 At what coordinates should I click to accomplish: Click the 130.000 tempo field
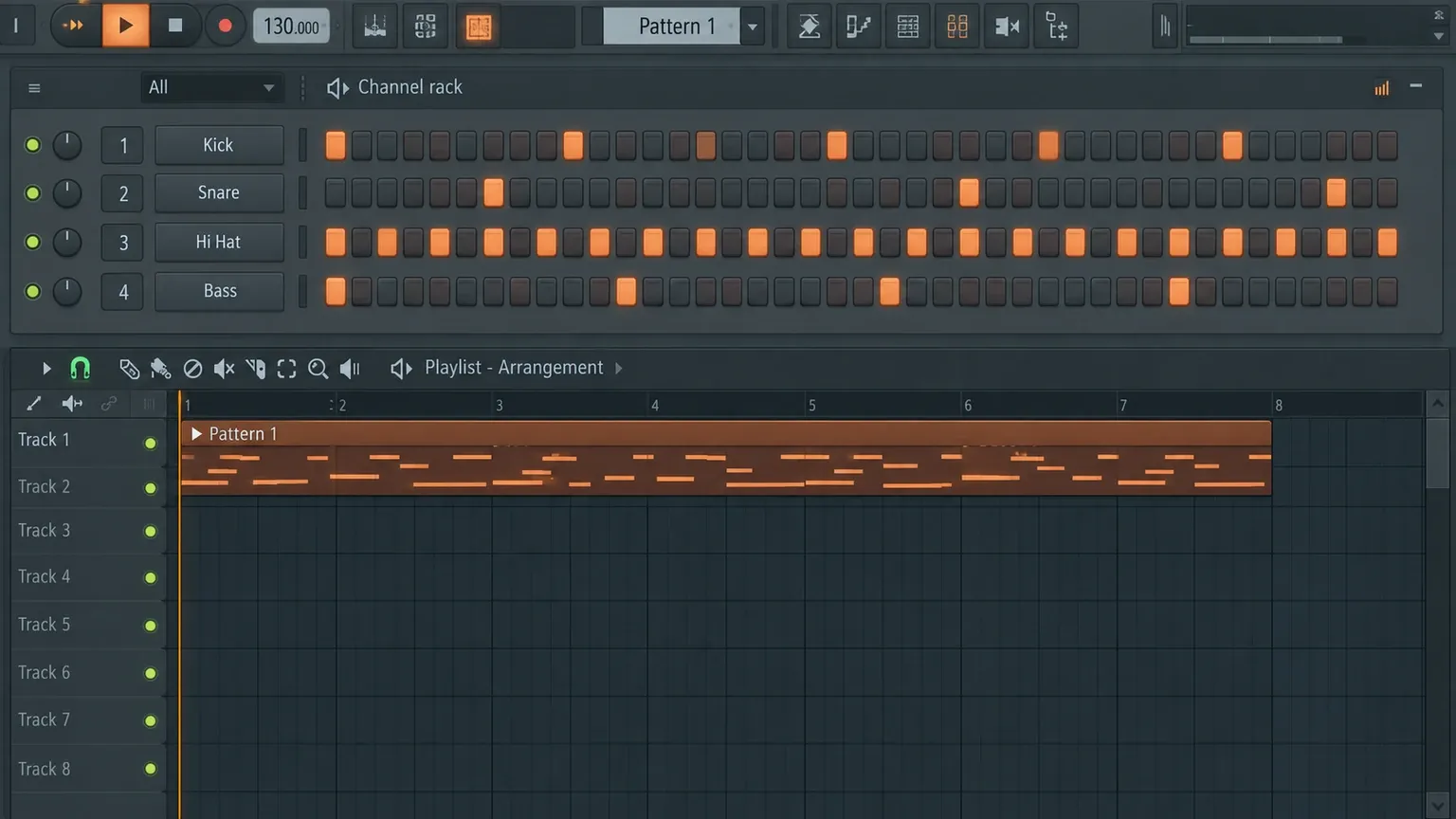click(x=291, y=27)
